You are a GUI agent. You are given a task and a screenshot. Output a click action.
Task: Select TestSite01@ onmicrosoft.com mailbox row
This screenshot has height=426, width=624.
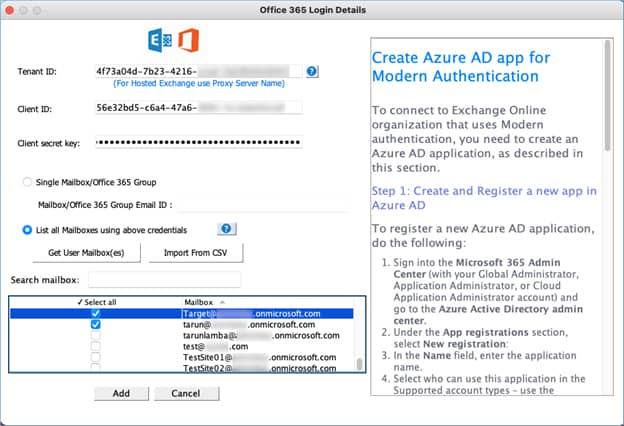[x=181, y=357]
